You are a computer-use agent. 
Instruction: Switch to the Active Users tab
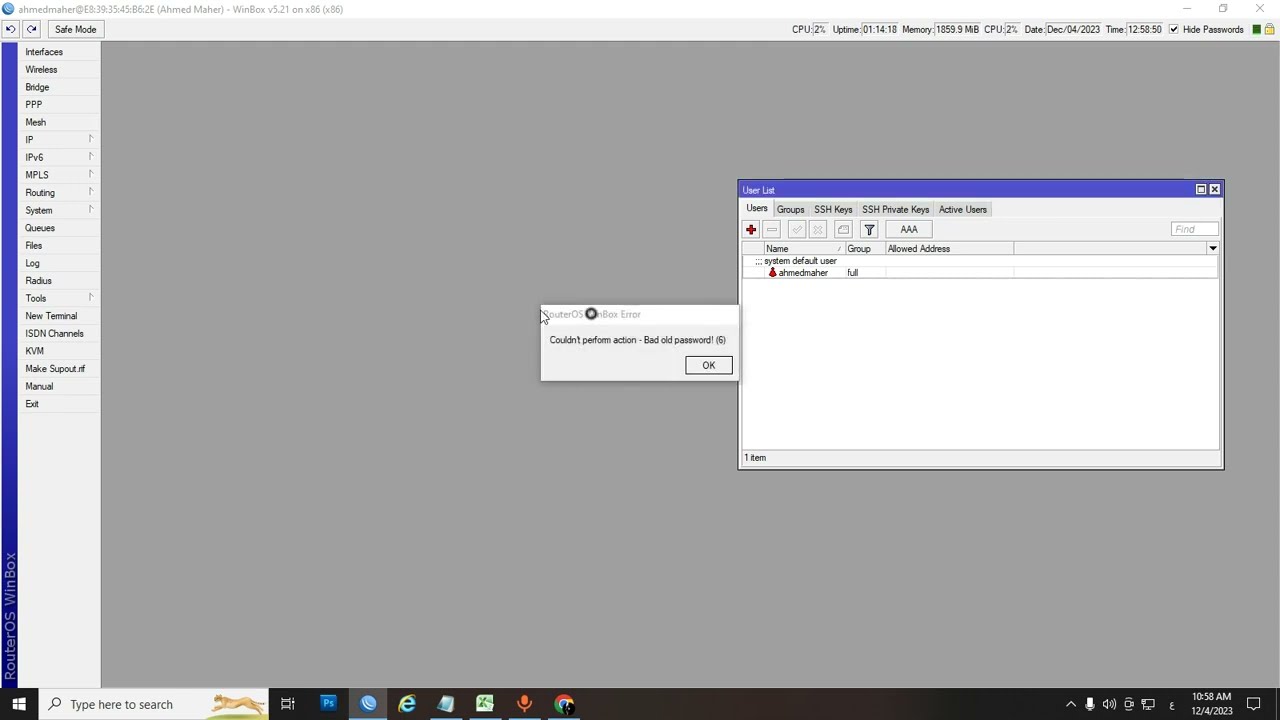pos(963,209)
